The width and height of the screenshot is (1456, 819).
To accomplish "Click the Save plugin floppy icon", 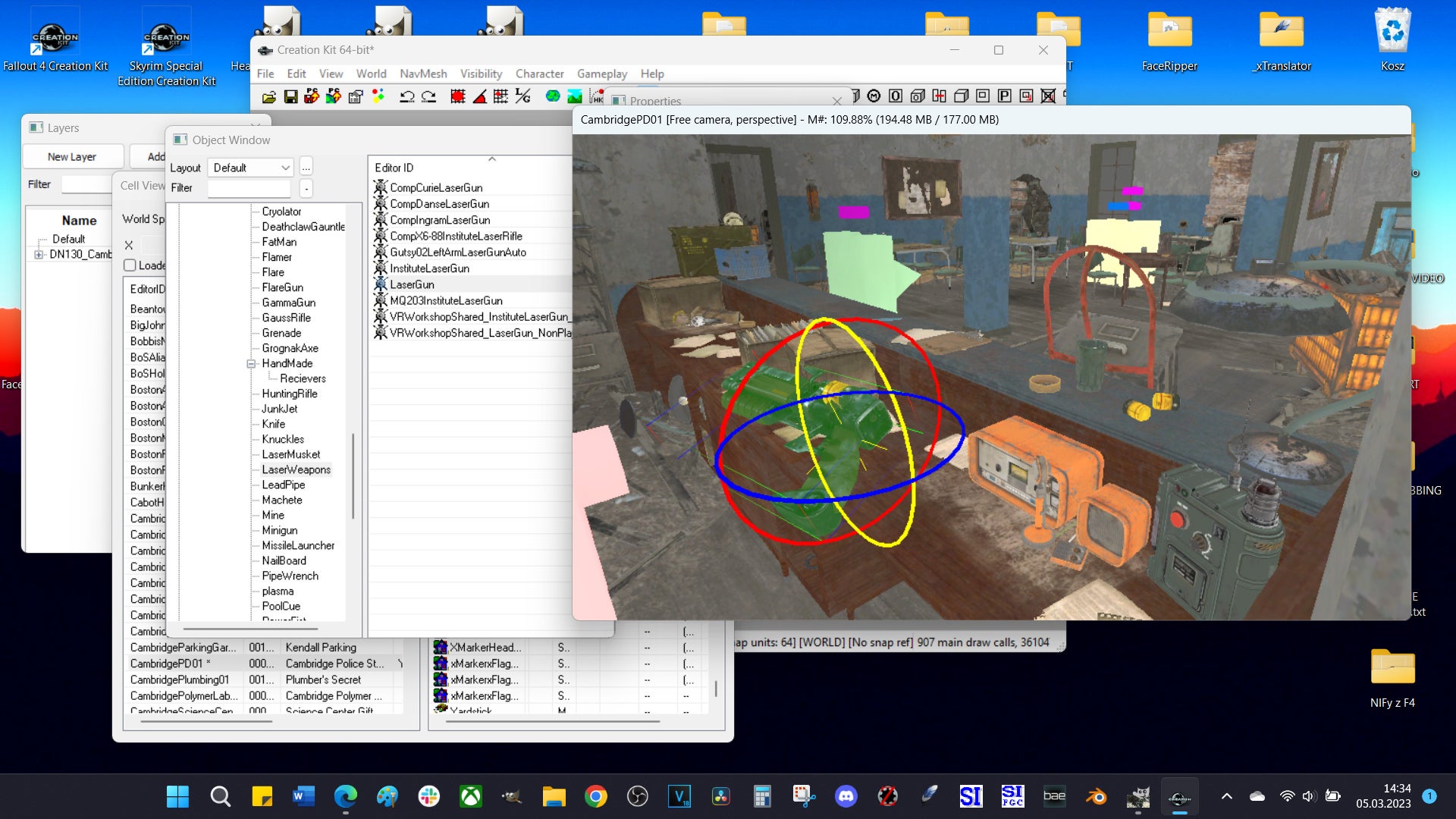I will [x=290, y=96].
